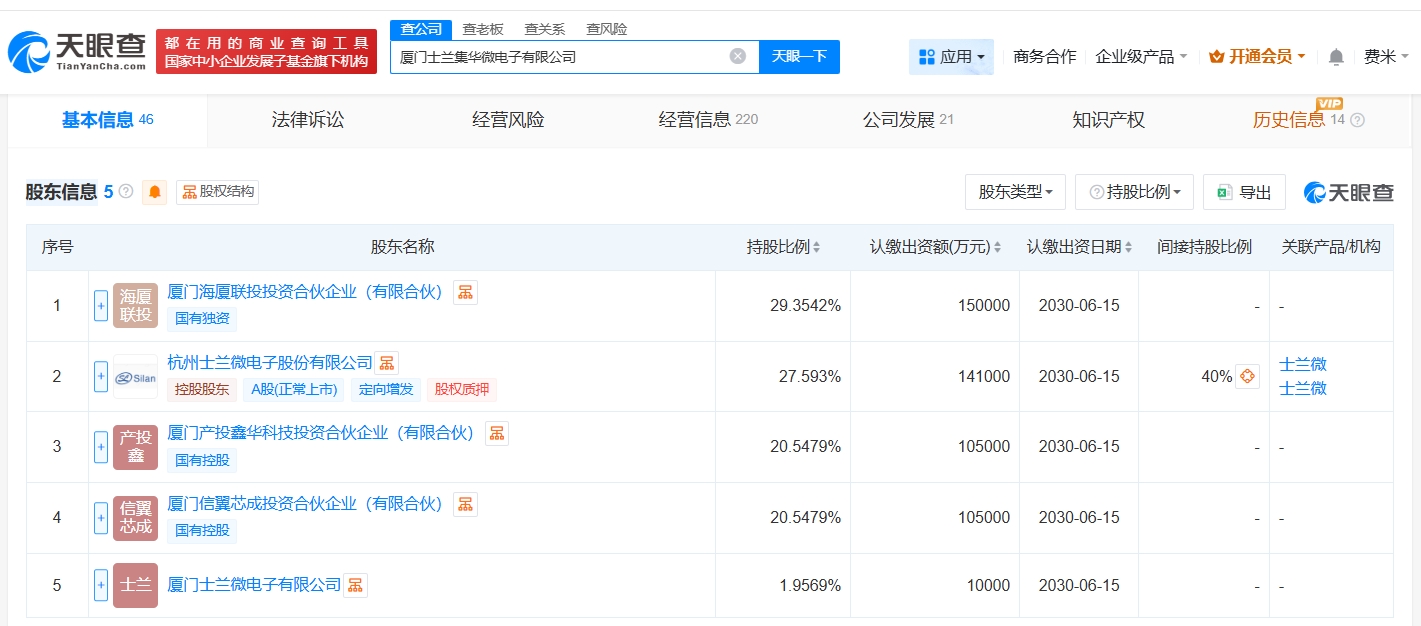This screenshot has height=626, width=1421.
Task: Click the 导出 export button
Action: (1244, 192)
